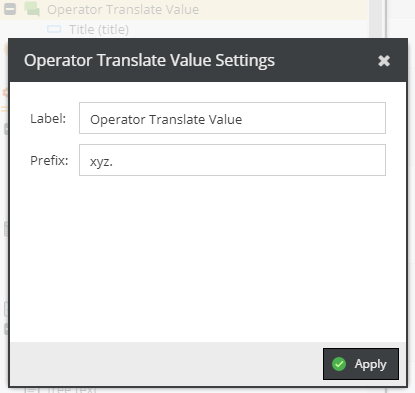Apply the operator settings

click(x=361, y=364)
